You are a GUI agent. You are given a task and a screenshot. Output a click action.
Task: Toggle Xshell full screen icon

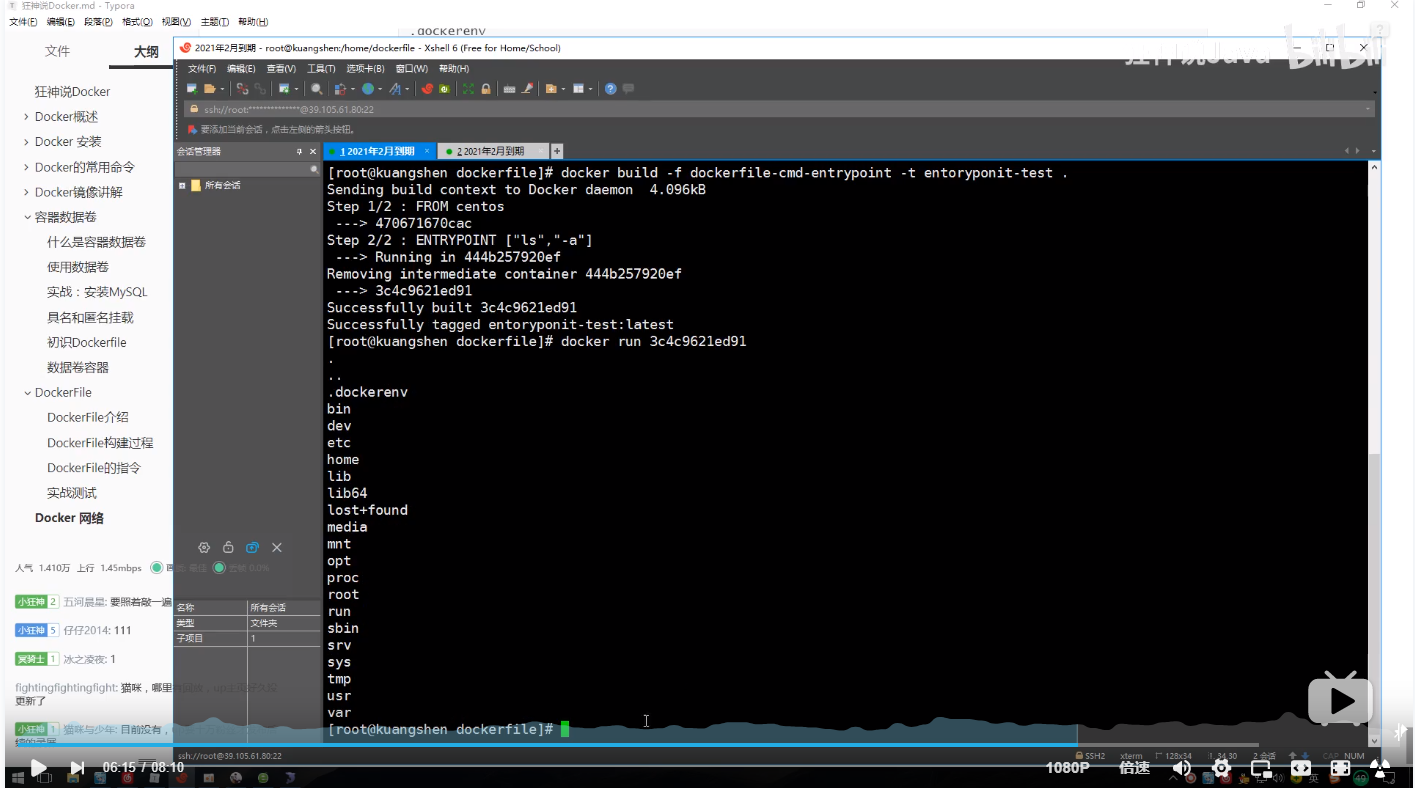coord(468,89)
